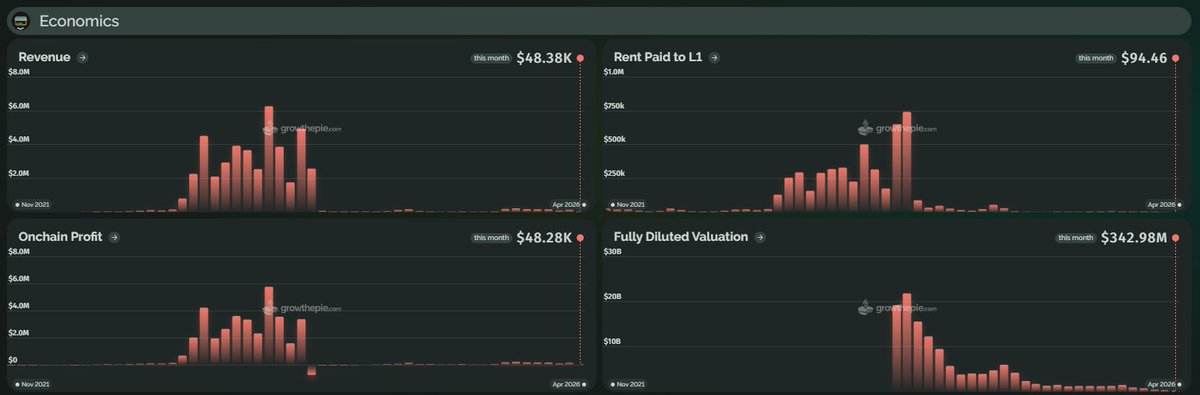Click Rent Paid $250k axis label
The image size is (1200, 395).
click(614, 173)
